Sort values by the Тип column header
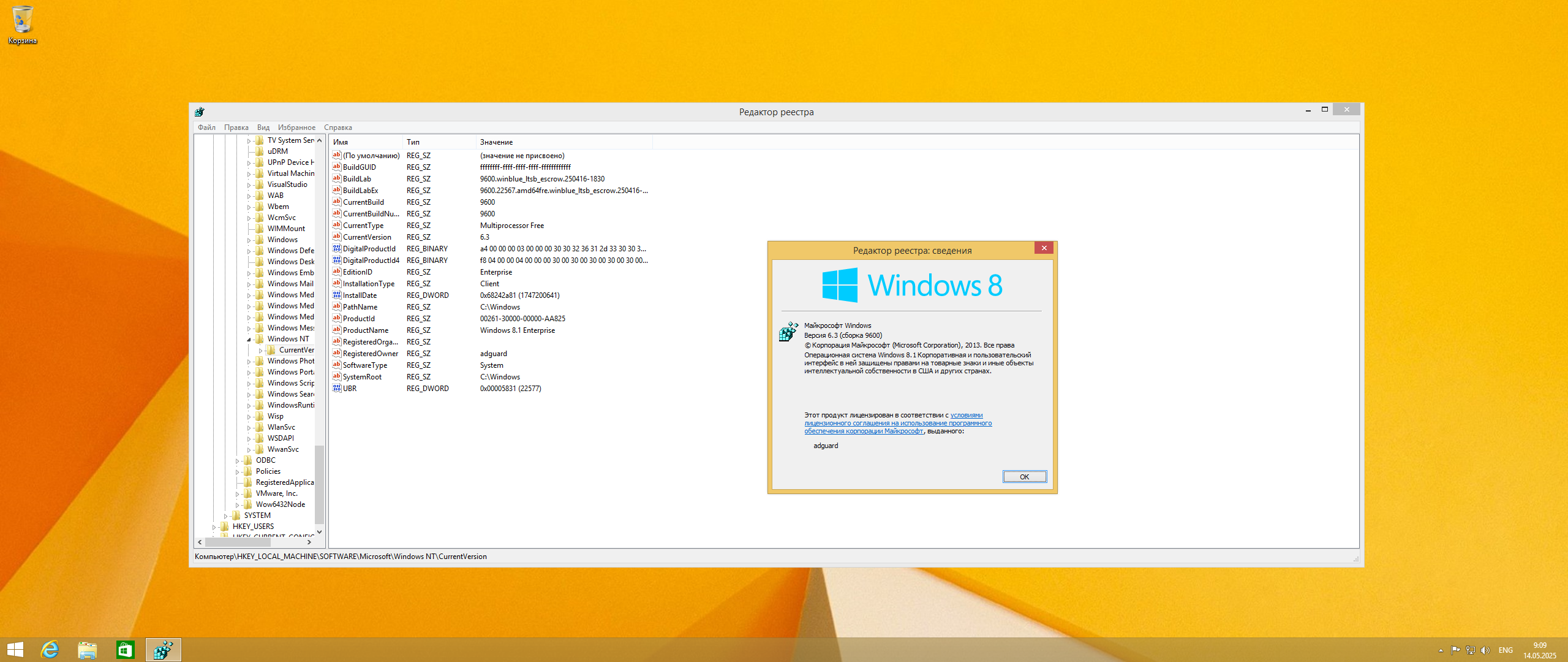Screen dimensions: 1568x662 point(439,142)
